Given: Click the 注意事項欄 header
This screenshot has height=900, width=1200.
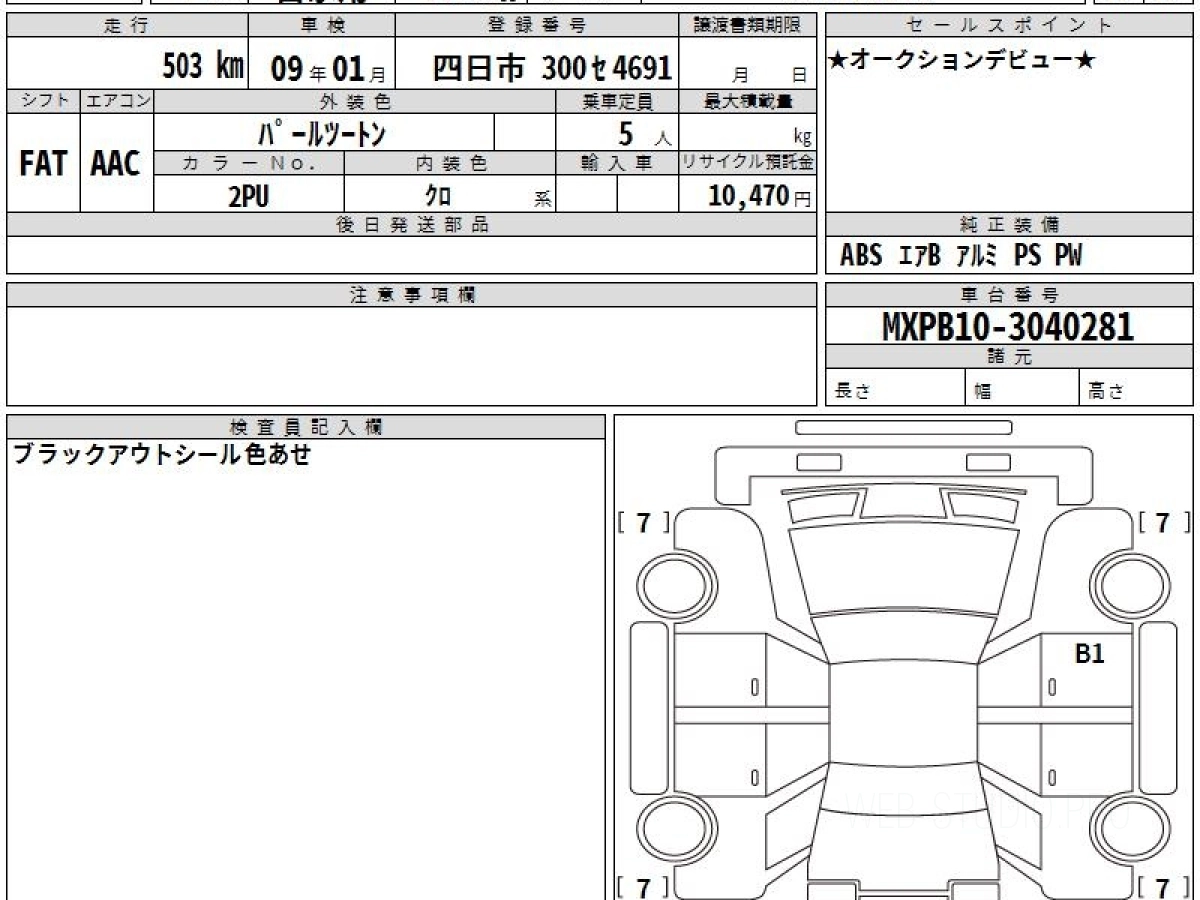Looking at the screenshot, I should click(x=412, y=295).
